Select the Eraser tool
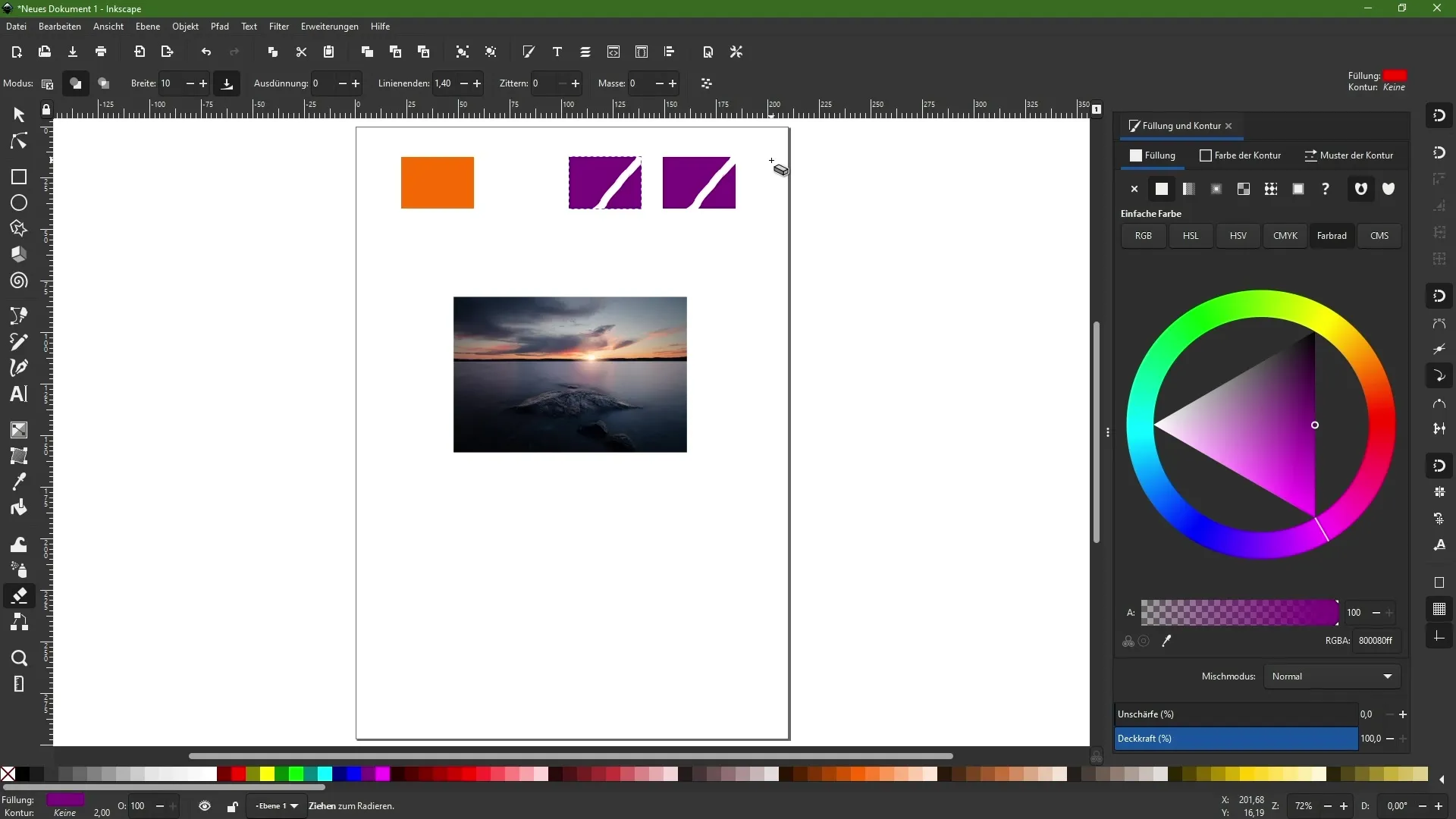Viewport: 1456px width, 819px height. click(19, 596)
